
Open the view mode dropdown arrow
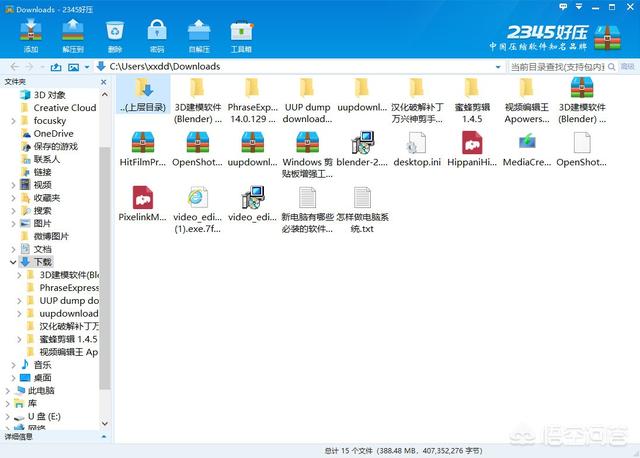click(87, 67)
